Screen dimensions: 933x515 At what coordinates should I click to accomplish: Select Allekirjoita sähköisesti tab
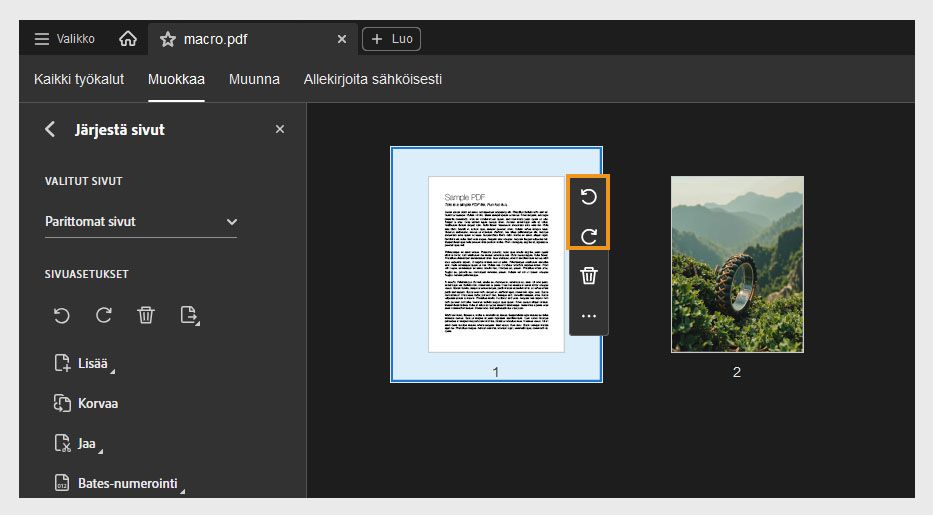click(x=372, y=79)
